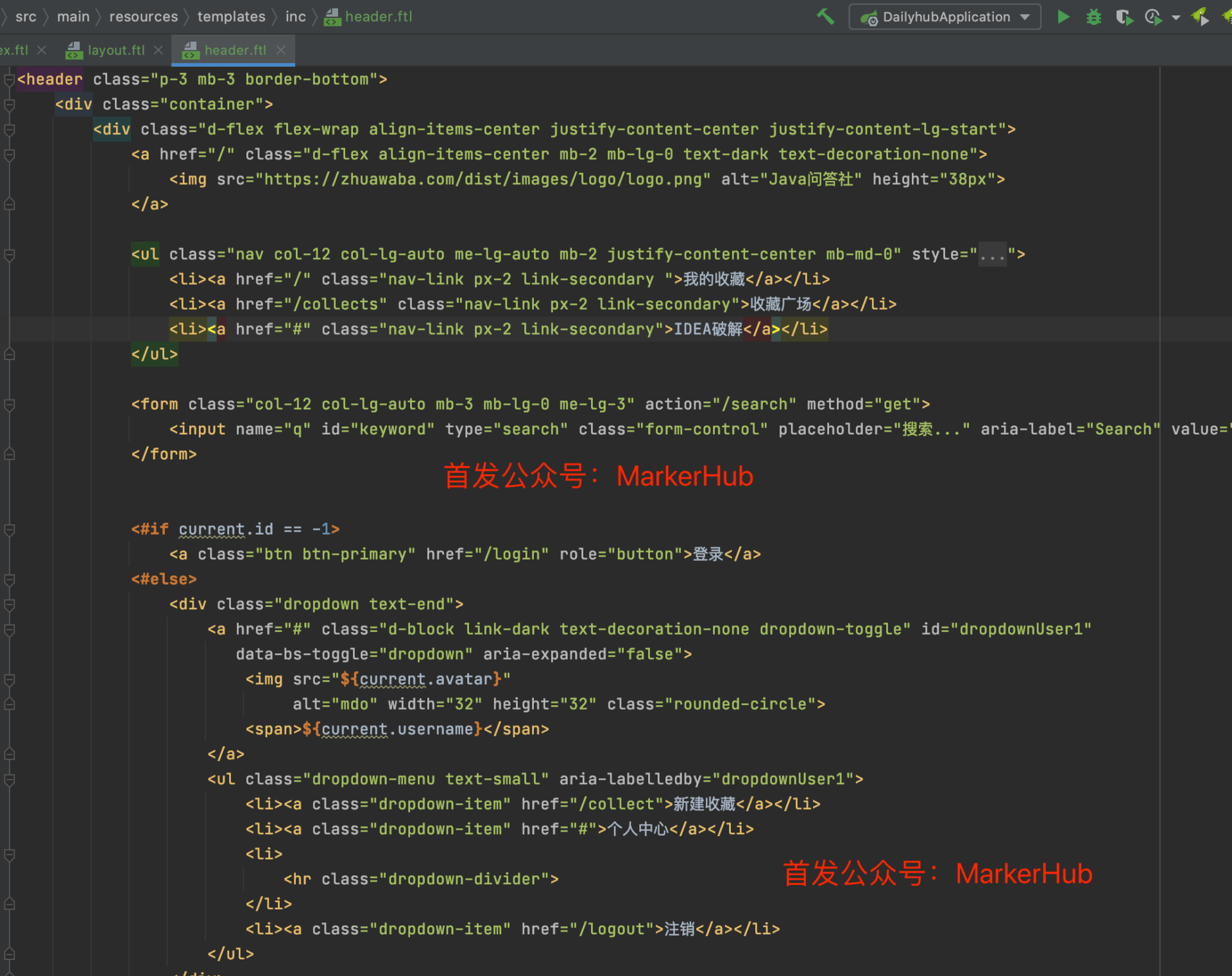This screenshot has height=976, width=1232.
Task: Click the text 个人中心 in the dropdown item
Action: coord(638,830)
